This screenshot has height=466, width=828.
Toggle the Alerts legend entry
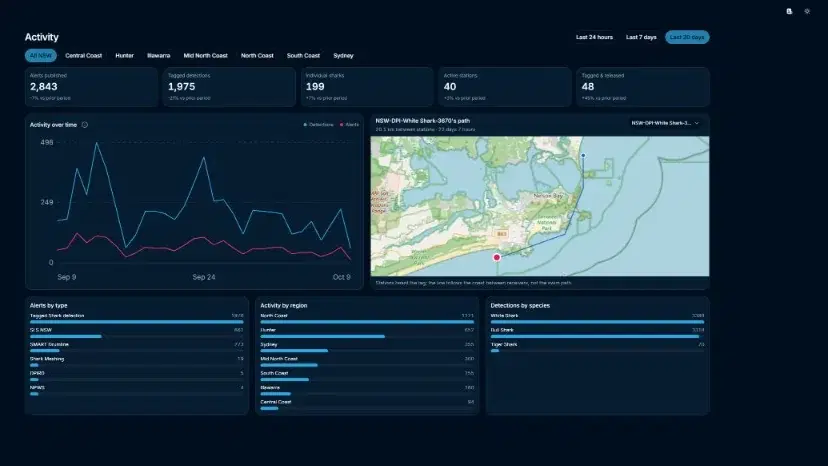pos(349,125)
